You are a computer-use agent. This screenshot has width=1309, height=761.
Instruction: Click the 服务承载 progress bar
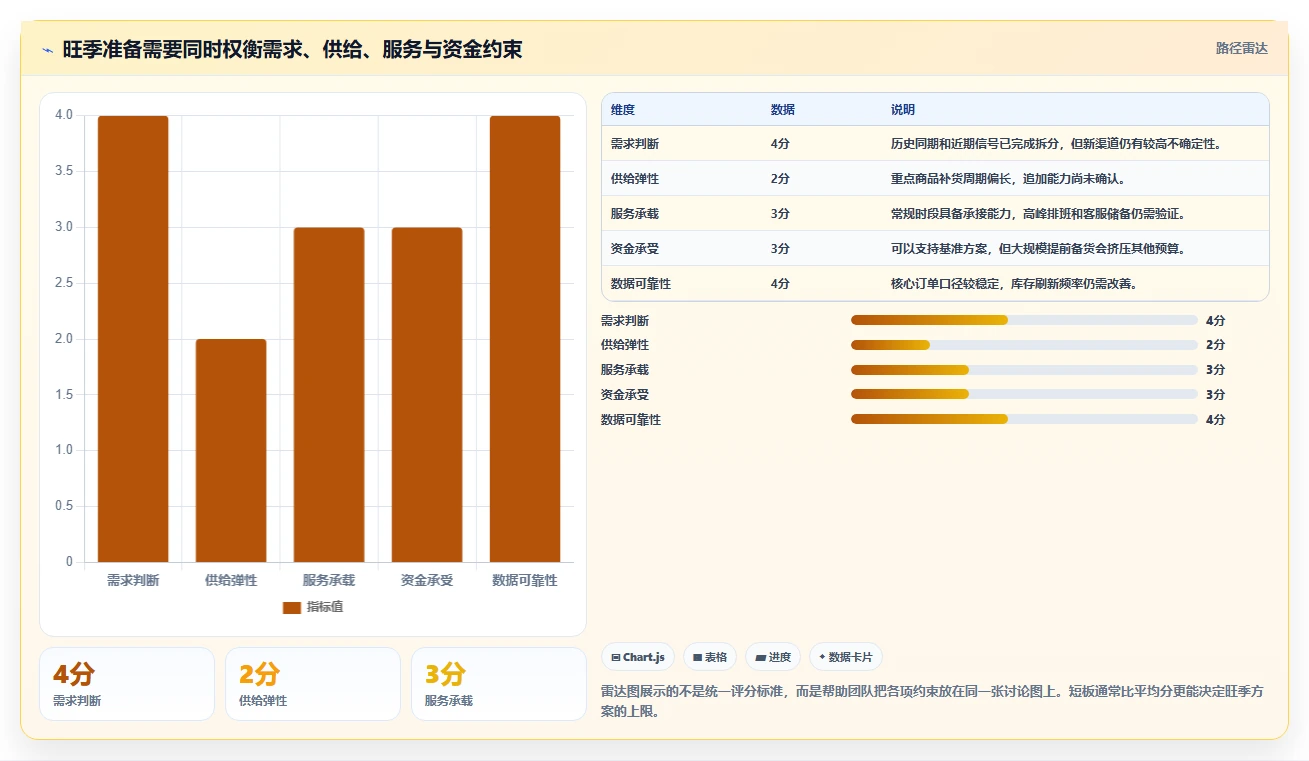[x=1024, y=370]
